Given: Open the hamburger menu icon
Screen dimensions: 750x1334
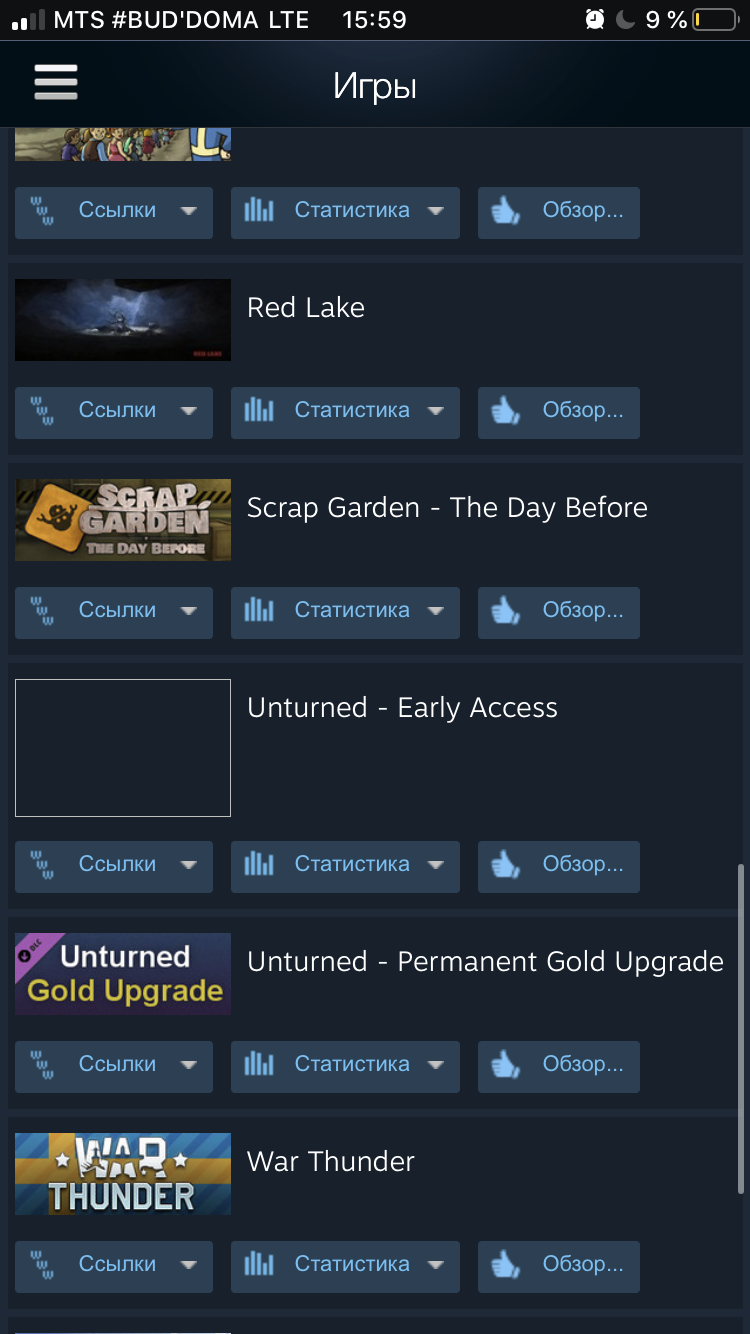Looking at the screenshot, I should tap(56, 82).
